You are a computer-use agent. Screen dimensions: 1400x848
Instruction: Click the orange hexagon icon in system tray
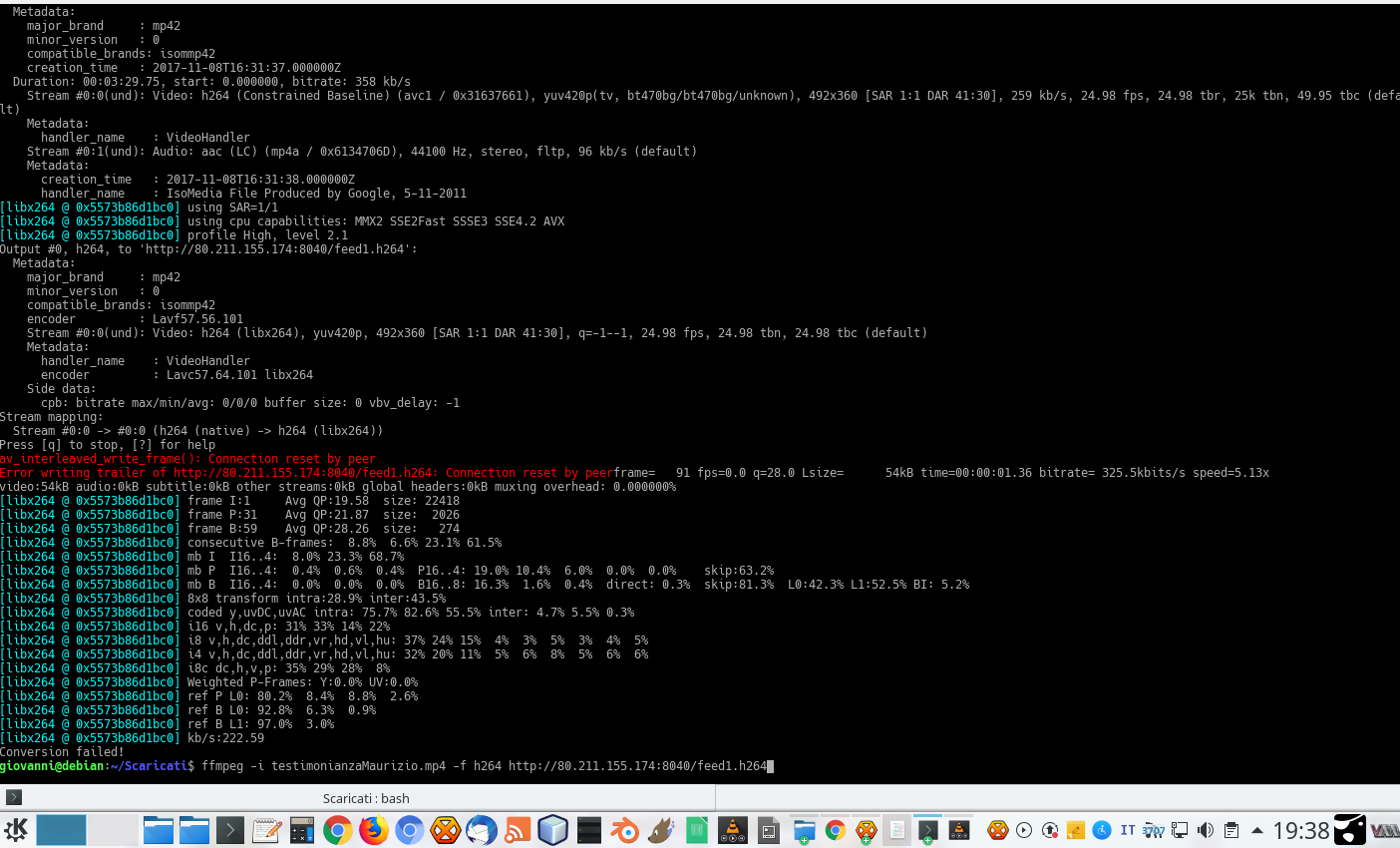point(998,830)
